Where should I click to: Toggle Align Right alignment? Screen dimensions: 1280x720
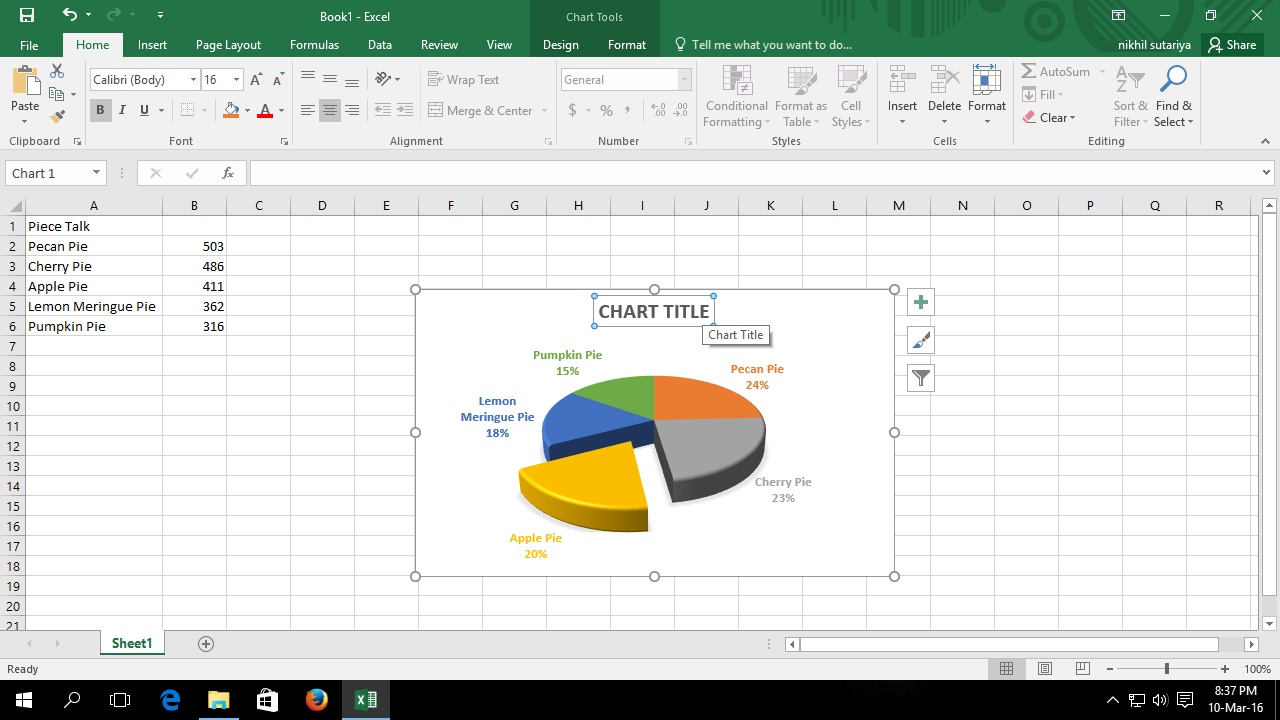pos(352,110)
